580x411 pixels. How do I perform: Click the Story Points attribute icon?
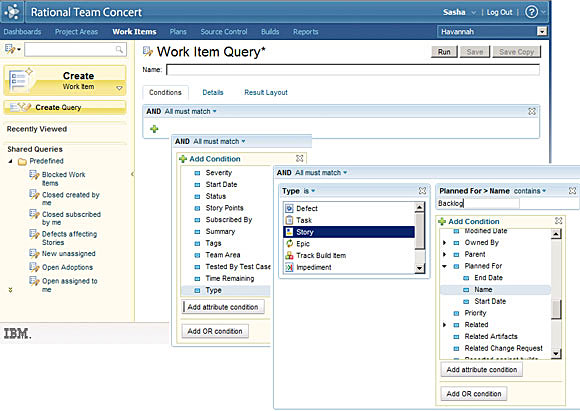pyautogui.click(x=197, y=208)
